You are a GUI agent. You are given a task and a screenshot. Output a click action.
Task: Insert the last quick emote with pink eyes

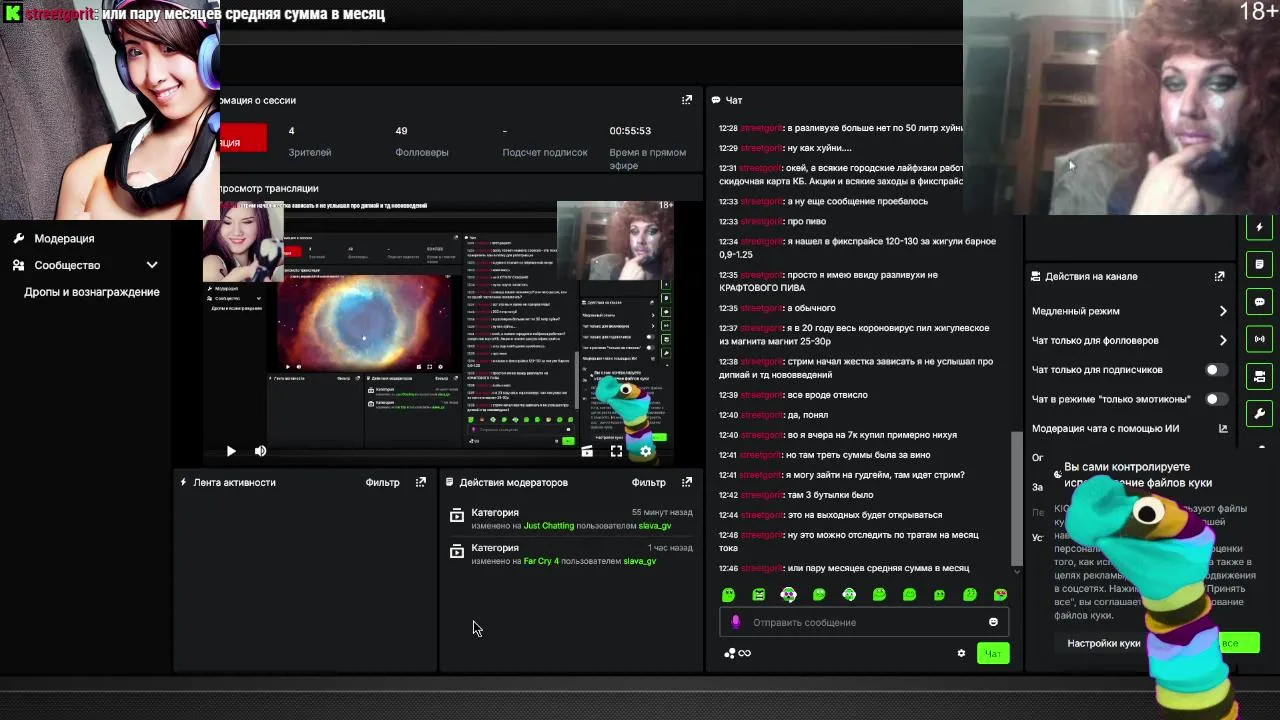pyautogui.click(x=1000, y=595)
